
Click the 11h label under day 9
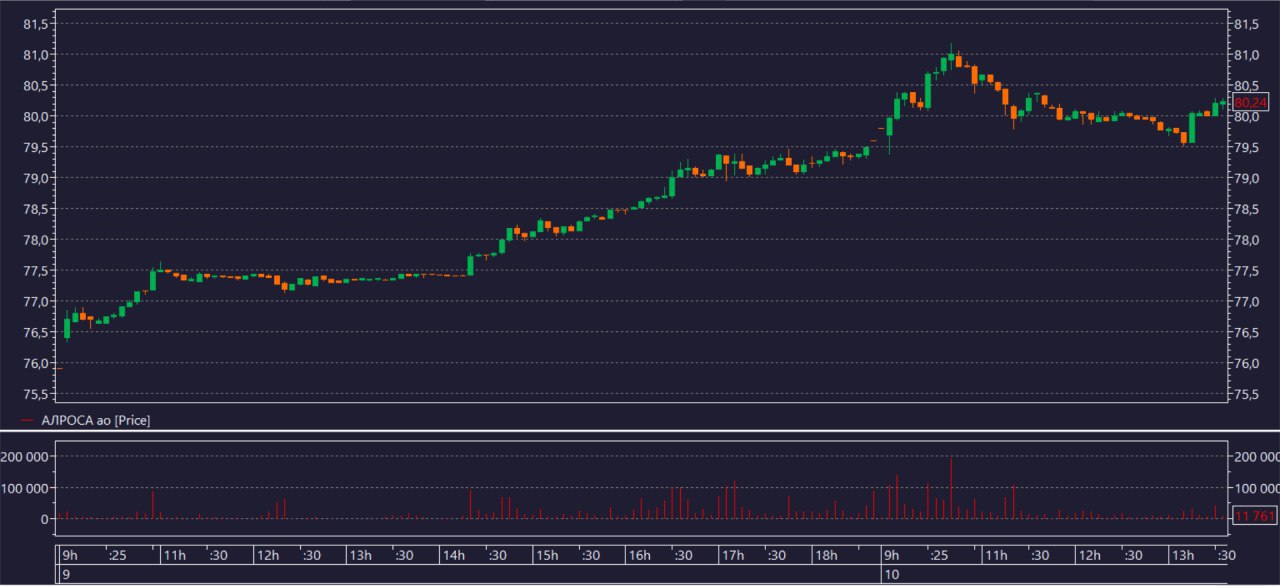pos(173,555)
